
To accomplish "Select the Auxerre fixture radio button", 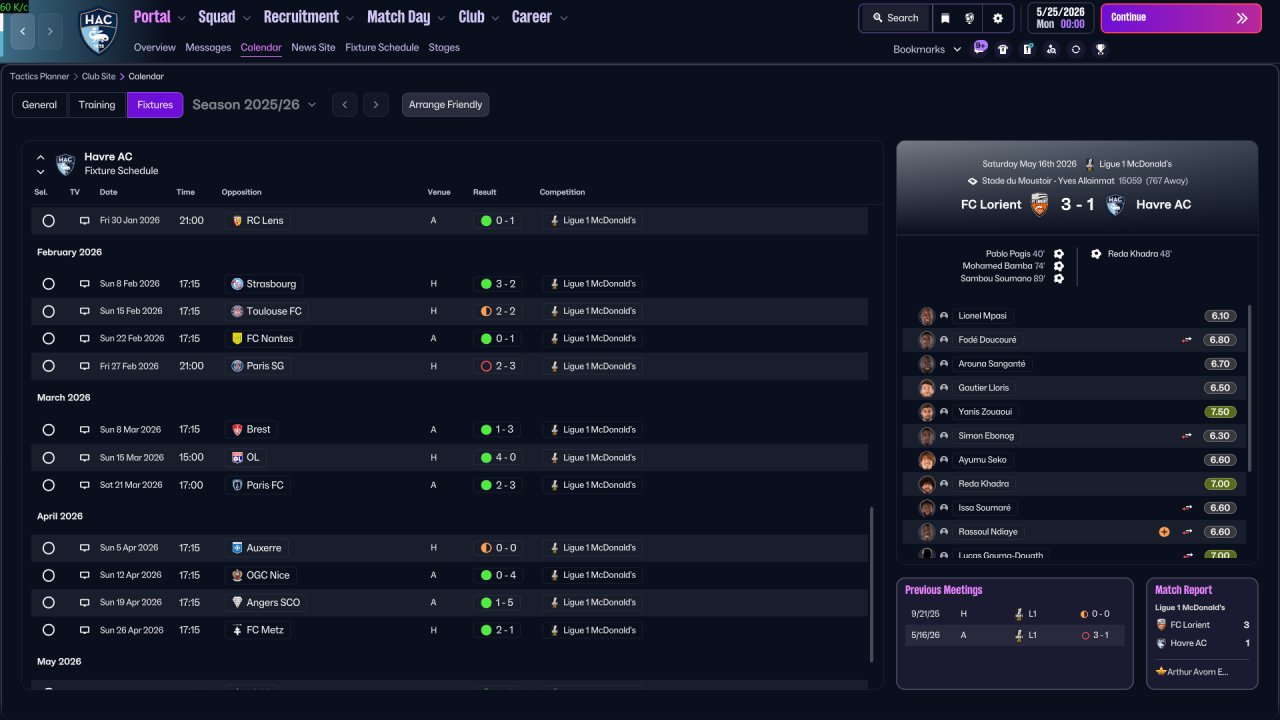I will coord(48,548).
